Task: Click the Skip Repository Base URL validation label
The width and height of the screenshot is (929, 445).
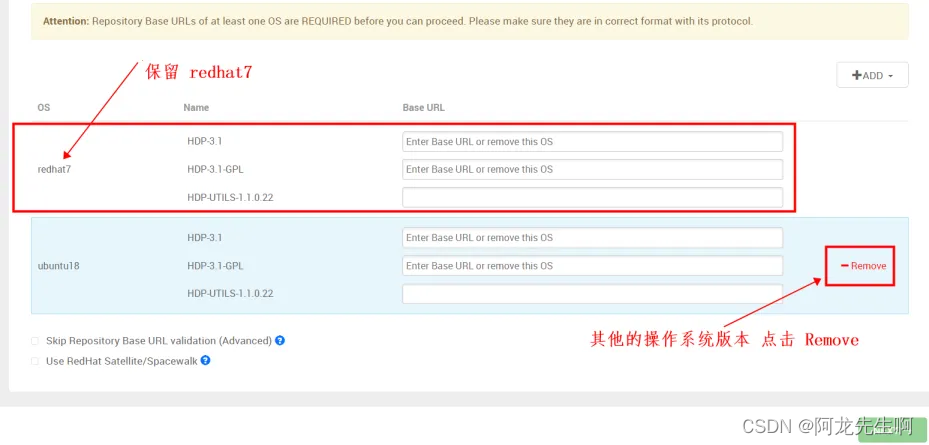Action: tap(159, 341)
